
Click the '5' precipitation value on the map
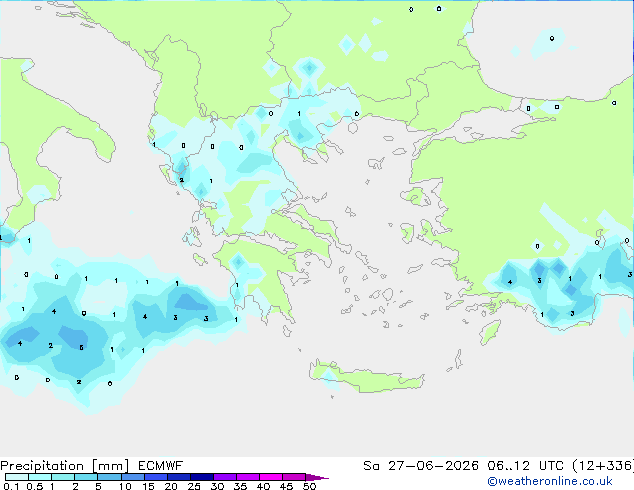(x=81, y=348)
